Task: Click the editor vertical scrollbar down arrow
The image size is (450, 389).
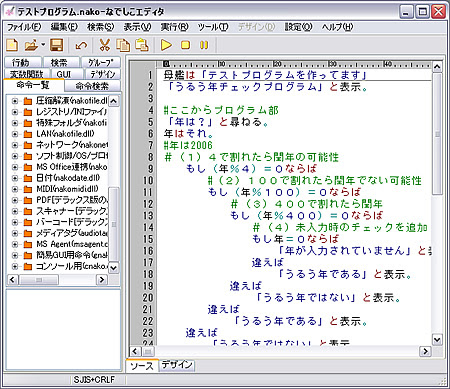Action: (437, 339)
